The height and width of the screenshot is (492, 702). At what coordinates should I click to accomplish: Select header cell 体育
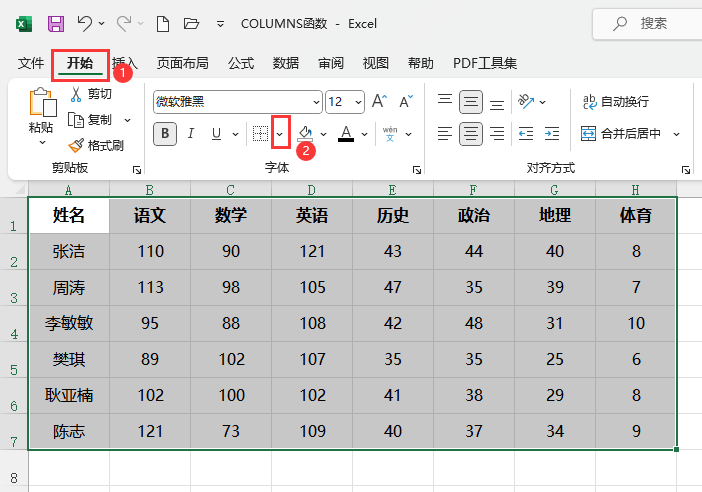pyautogui.click(x=636, y=215)
